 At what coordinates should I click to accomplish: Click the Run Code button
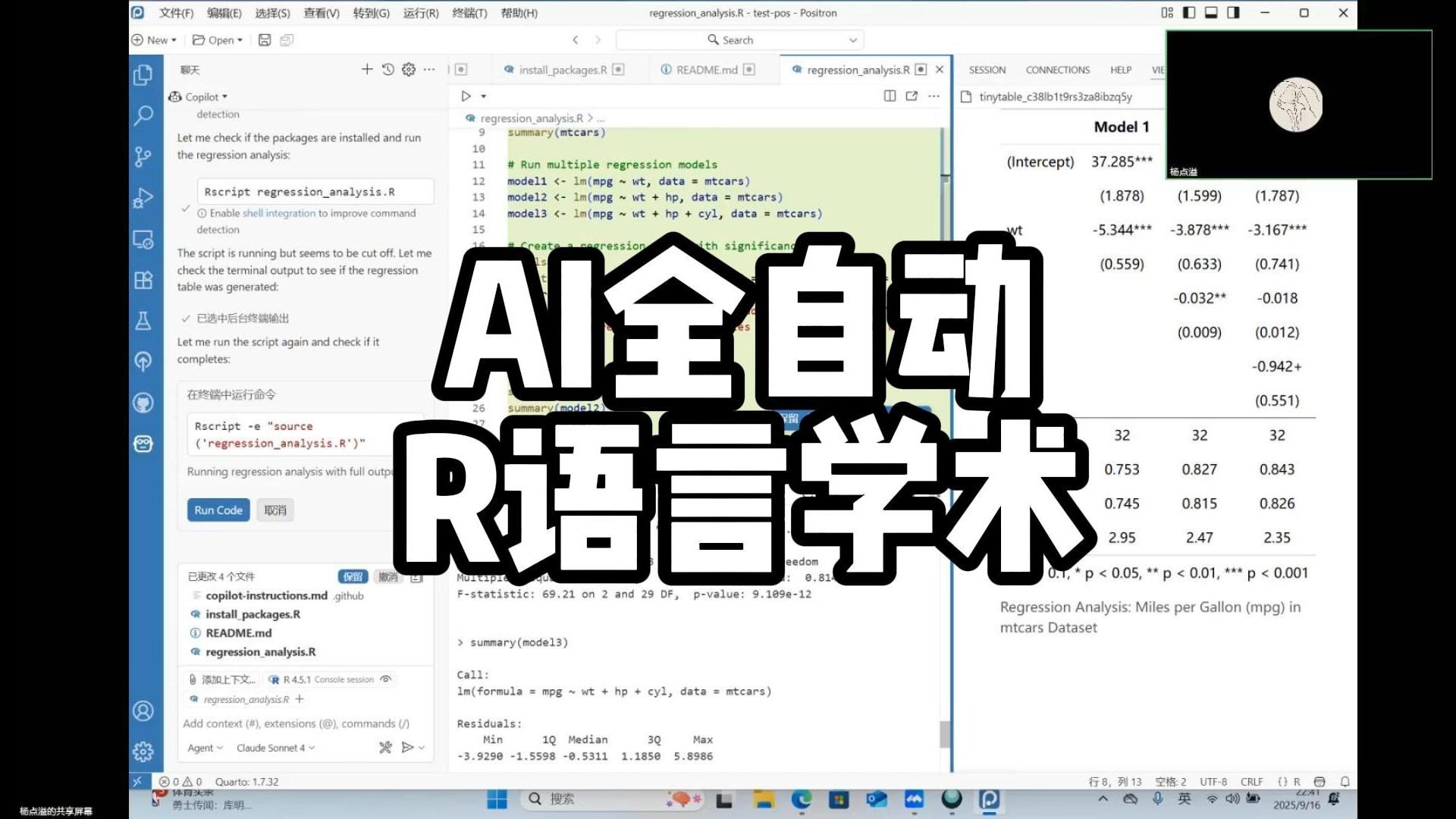tap(218, 510)
